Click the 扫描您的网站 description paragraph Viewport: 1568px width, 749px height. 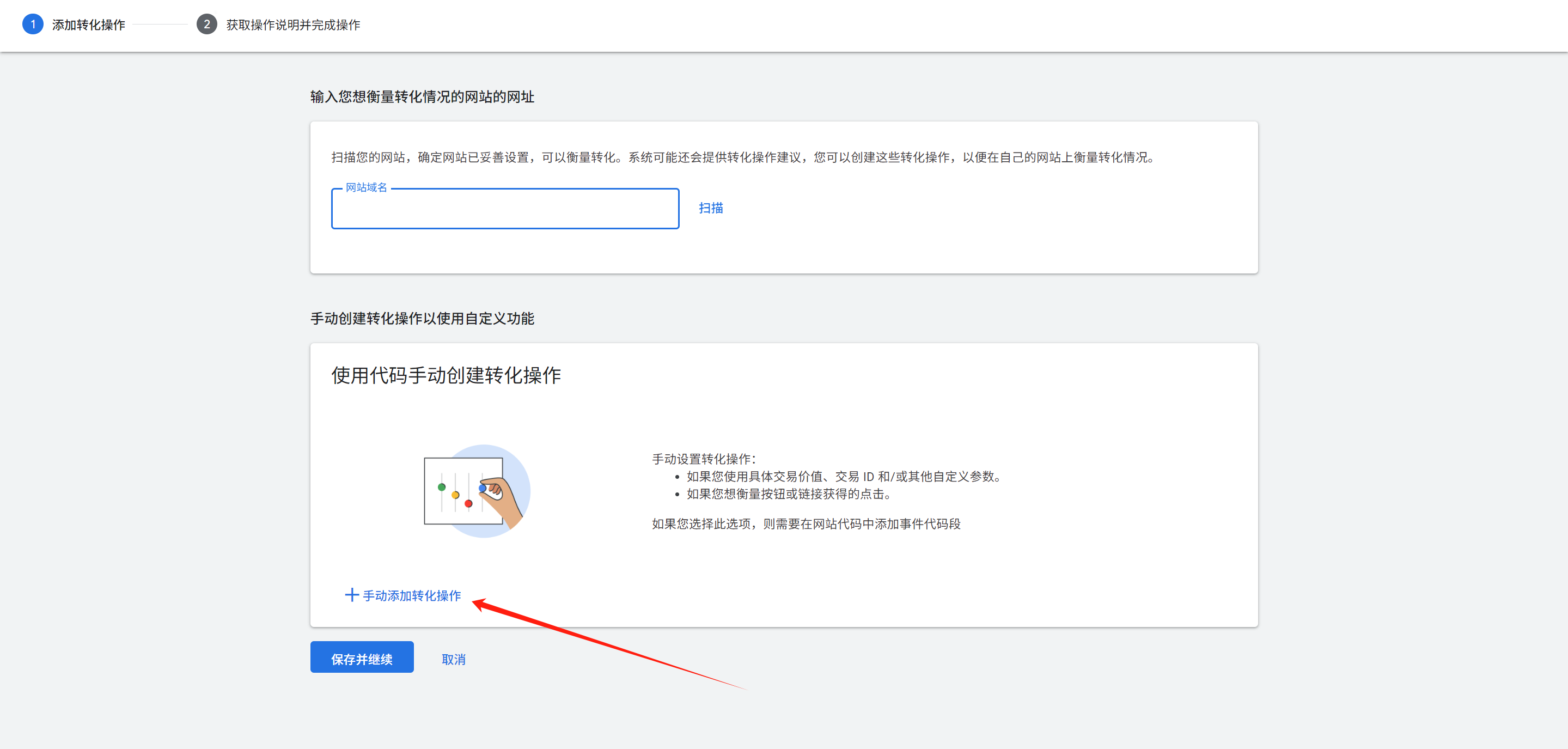744,157
